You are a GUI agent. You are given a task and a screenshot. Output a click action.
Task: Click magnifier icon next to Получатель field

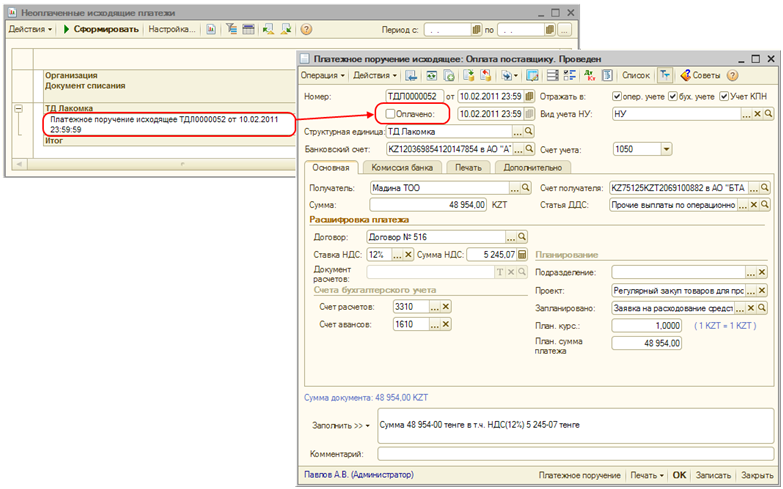coord(524,187)
